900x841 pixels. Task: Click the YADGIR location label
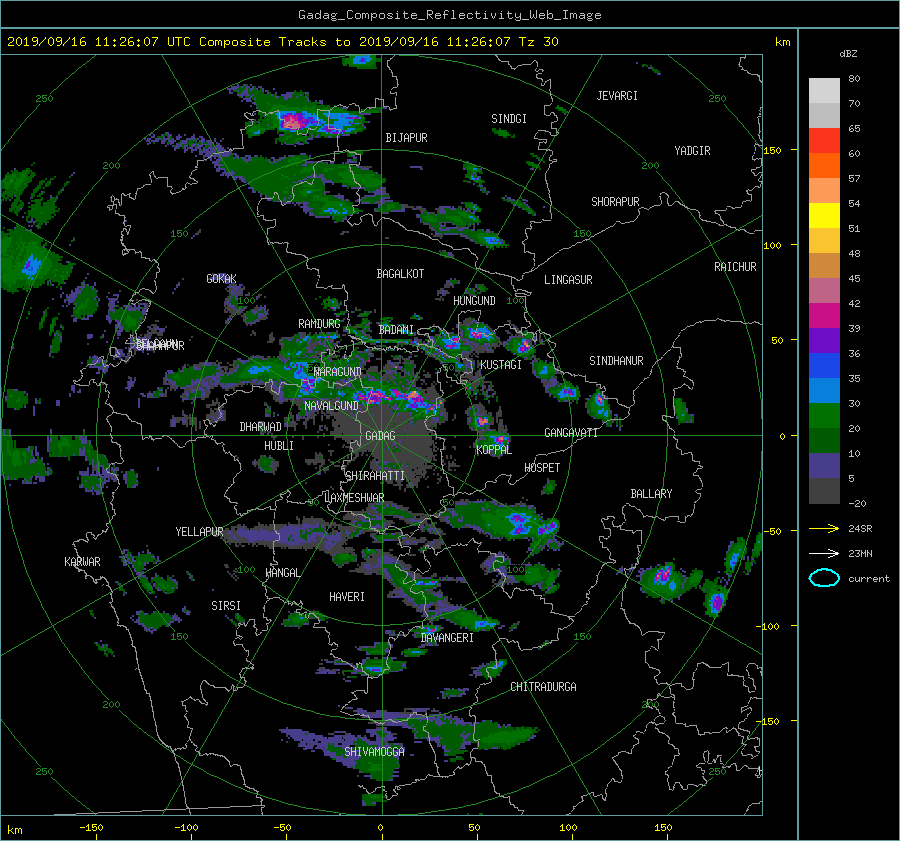pyautogui.click(x=692, y=151)
